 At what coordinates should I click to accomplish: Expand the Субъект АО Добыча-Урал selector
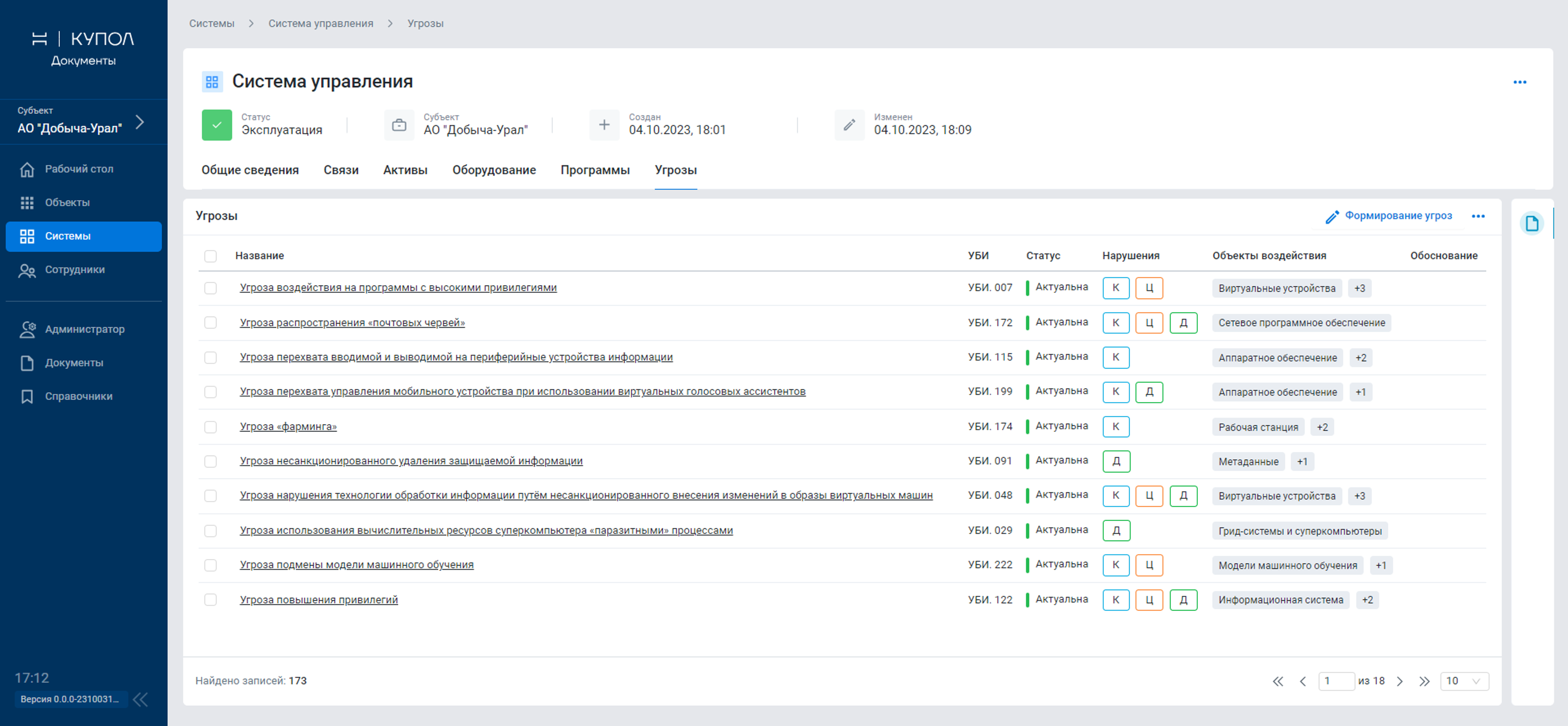[x=139, y=122]
